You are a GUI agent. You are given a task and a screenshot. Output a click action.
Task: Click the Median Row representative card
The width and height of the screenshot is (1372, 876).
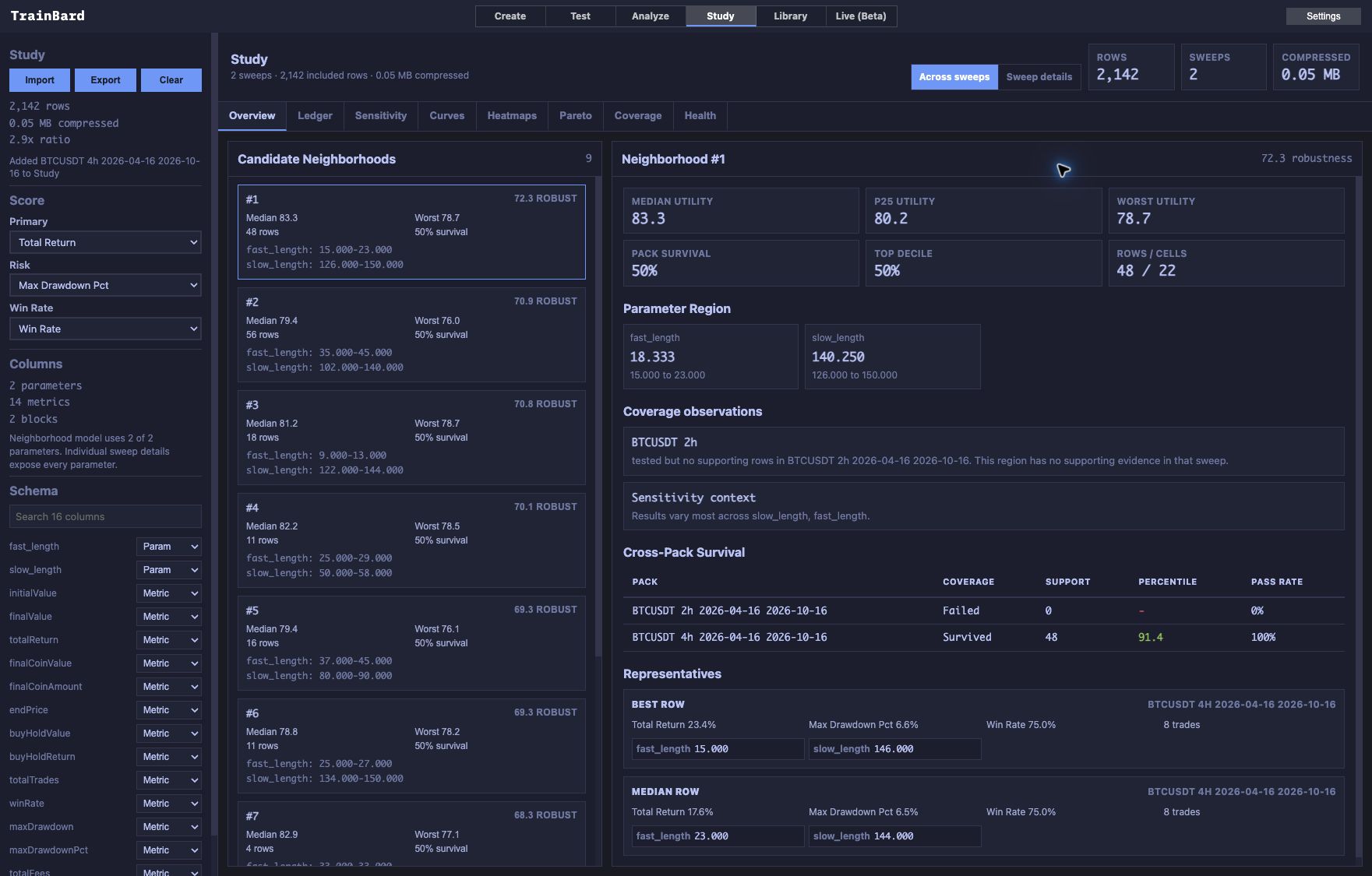tap(984, 816)
